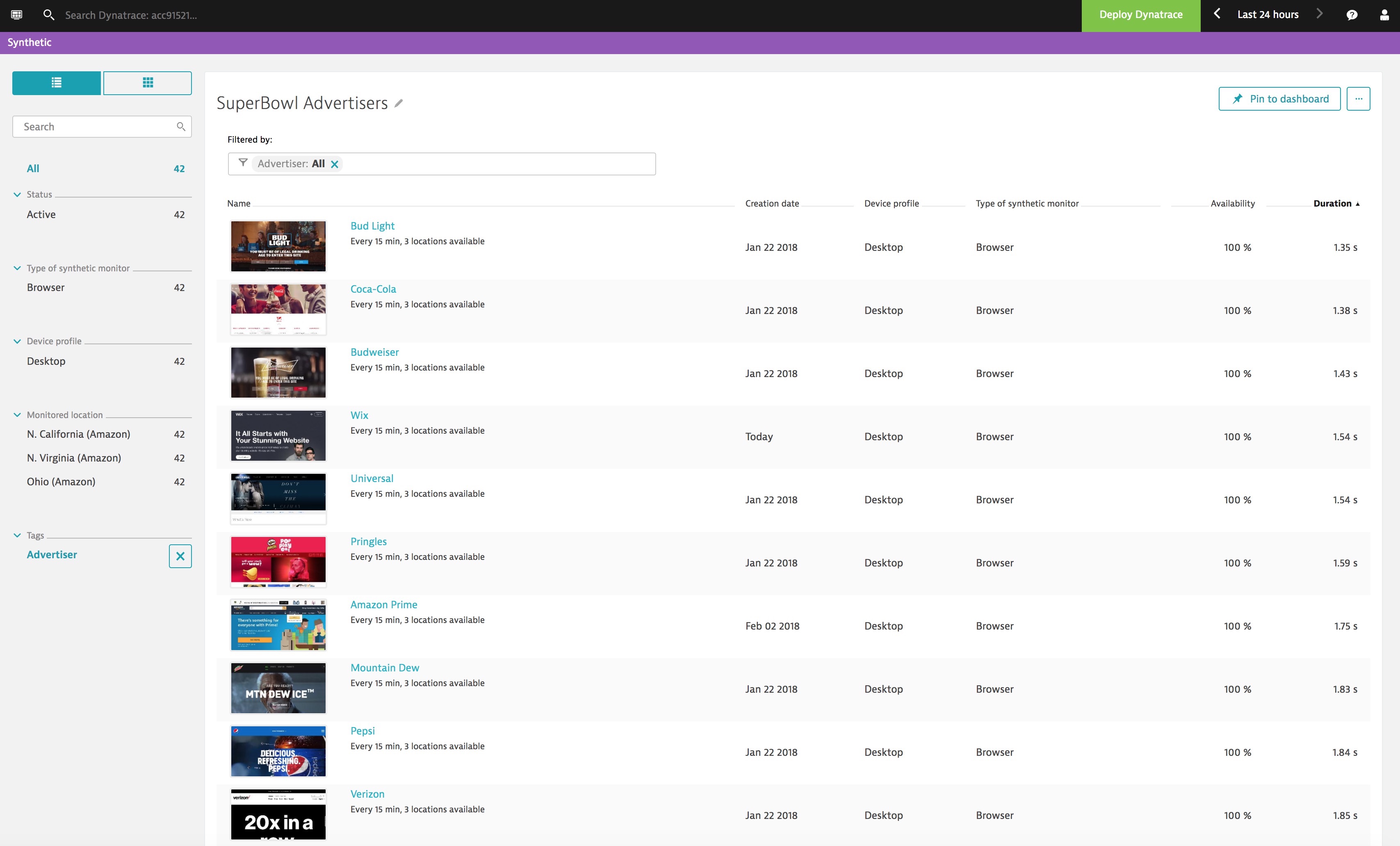Switch to list view
The height and width of the screenshot is (846, 1400).
pos(56,83)
